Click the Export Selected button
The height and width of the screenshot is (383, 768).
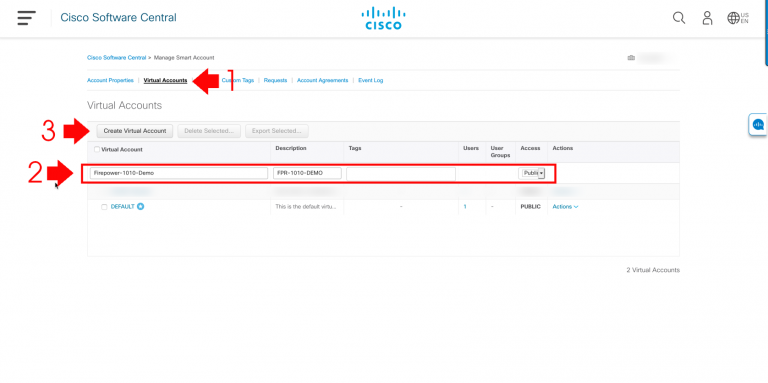click(277, 131)
